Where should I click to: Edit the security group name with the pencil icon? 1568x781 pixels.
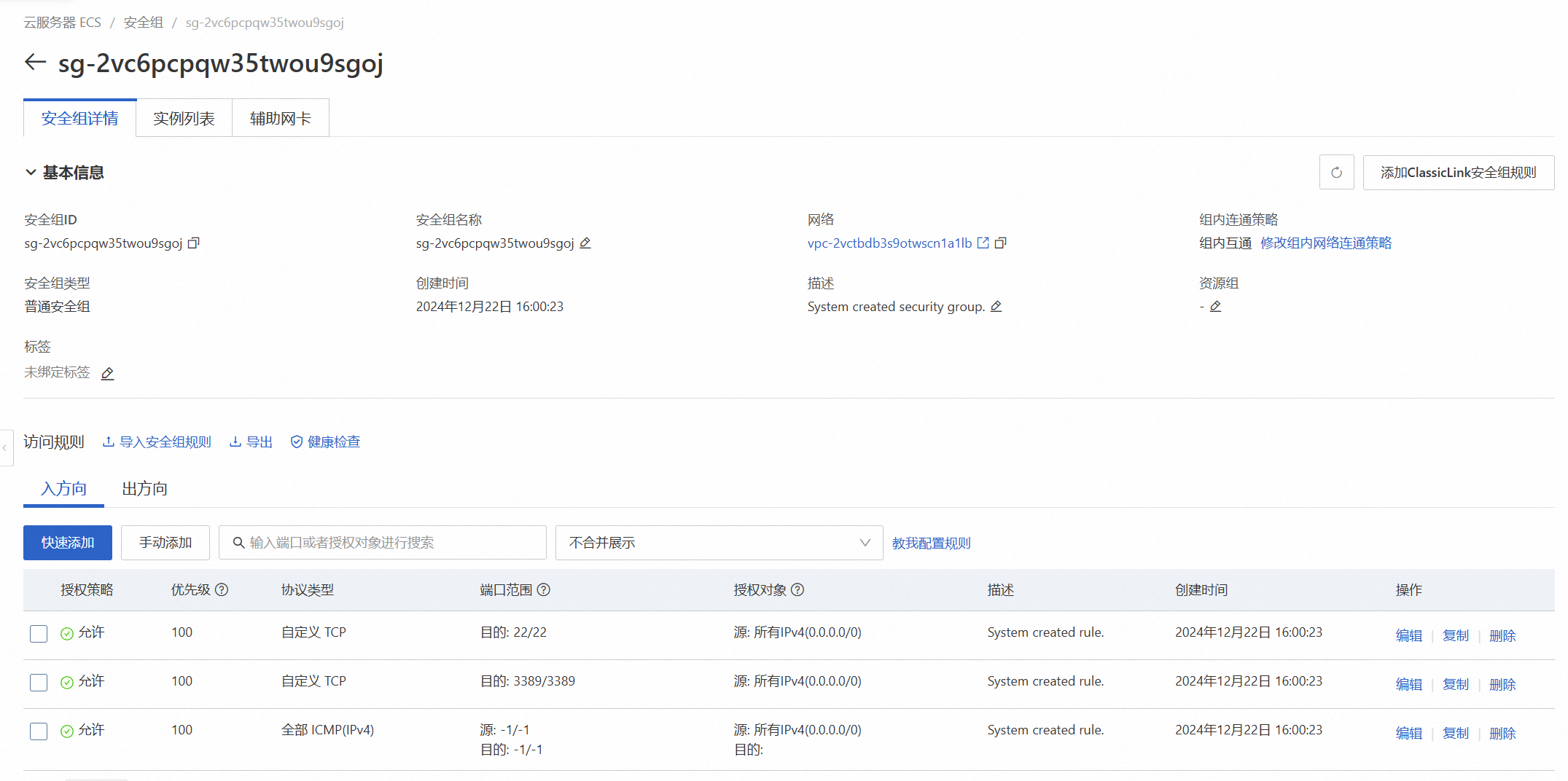[x=585, y=243]
